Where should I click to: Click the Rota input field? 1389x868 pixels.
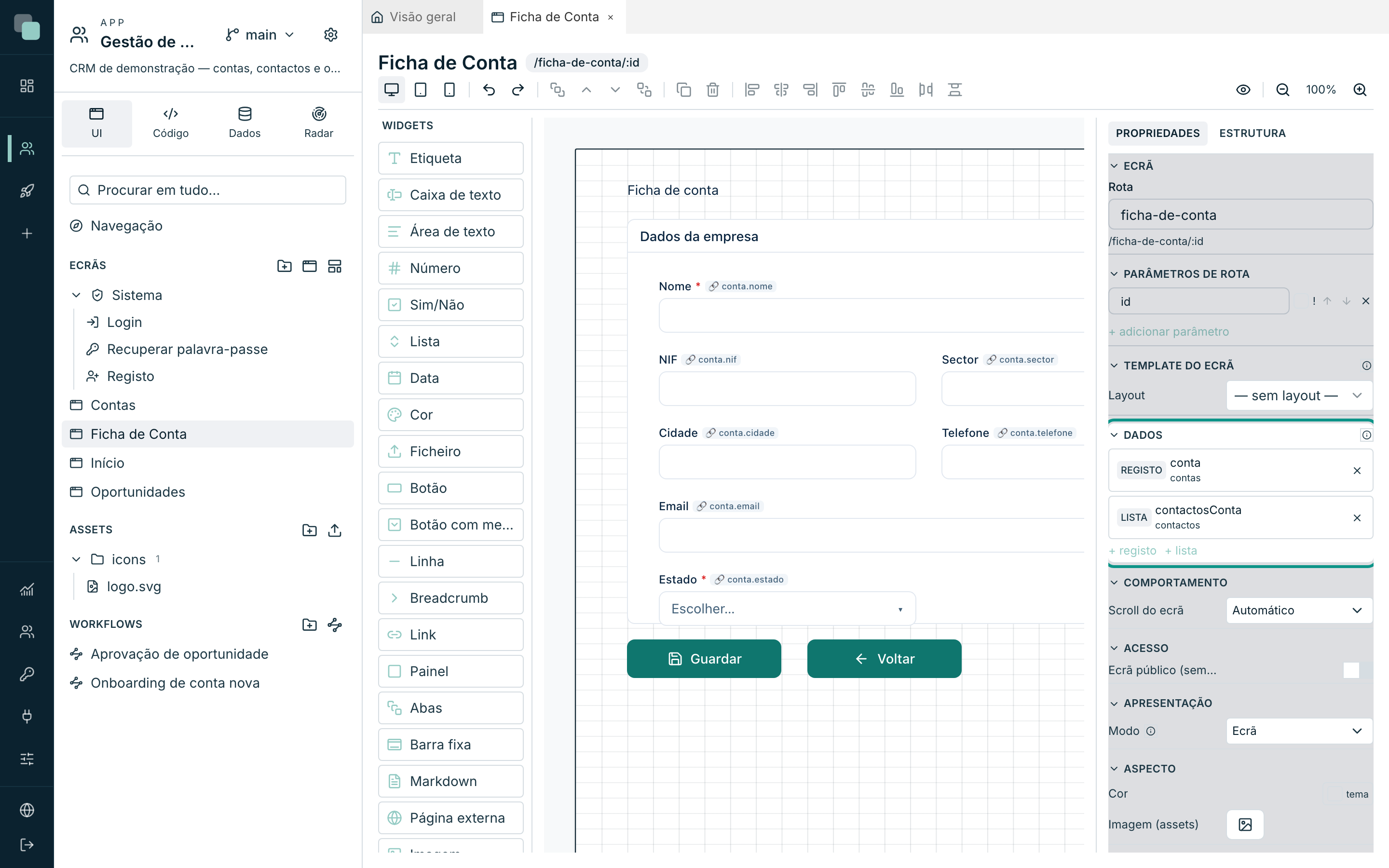[x=1240, y=215]
